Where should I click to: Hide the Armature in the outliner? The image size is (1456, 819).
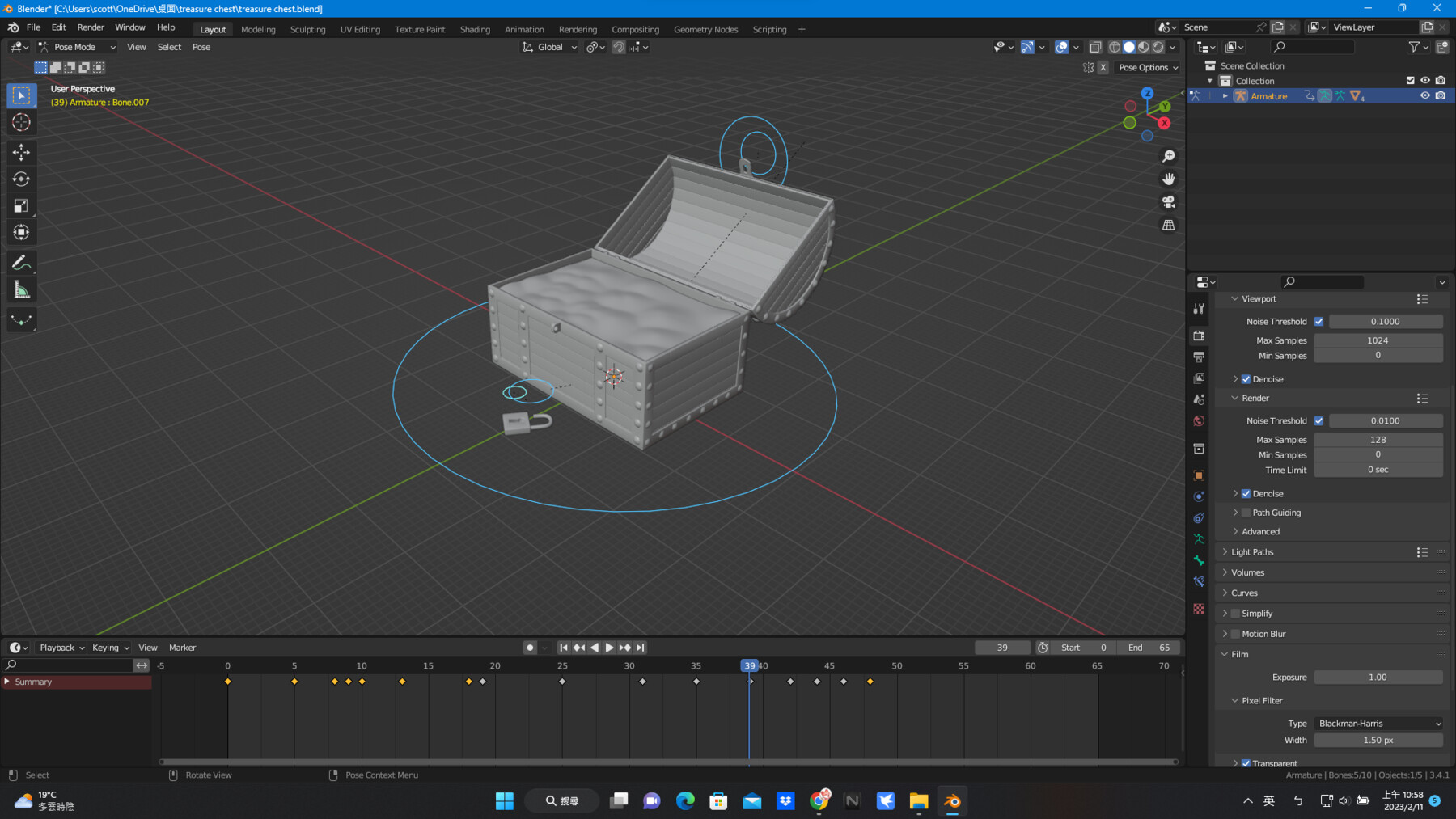tap(1425, 95)
